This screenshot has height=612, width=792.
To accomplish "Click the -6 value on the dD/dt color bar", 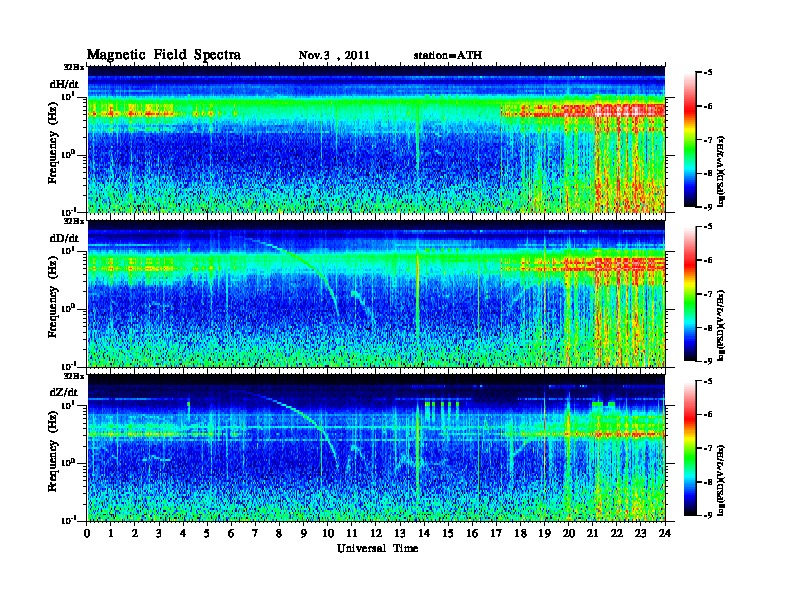I will (x=708, y=260).
